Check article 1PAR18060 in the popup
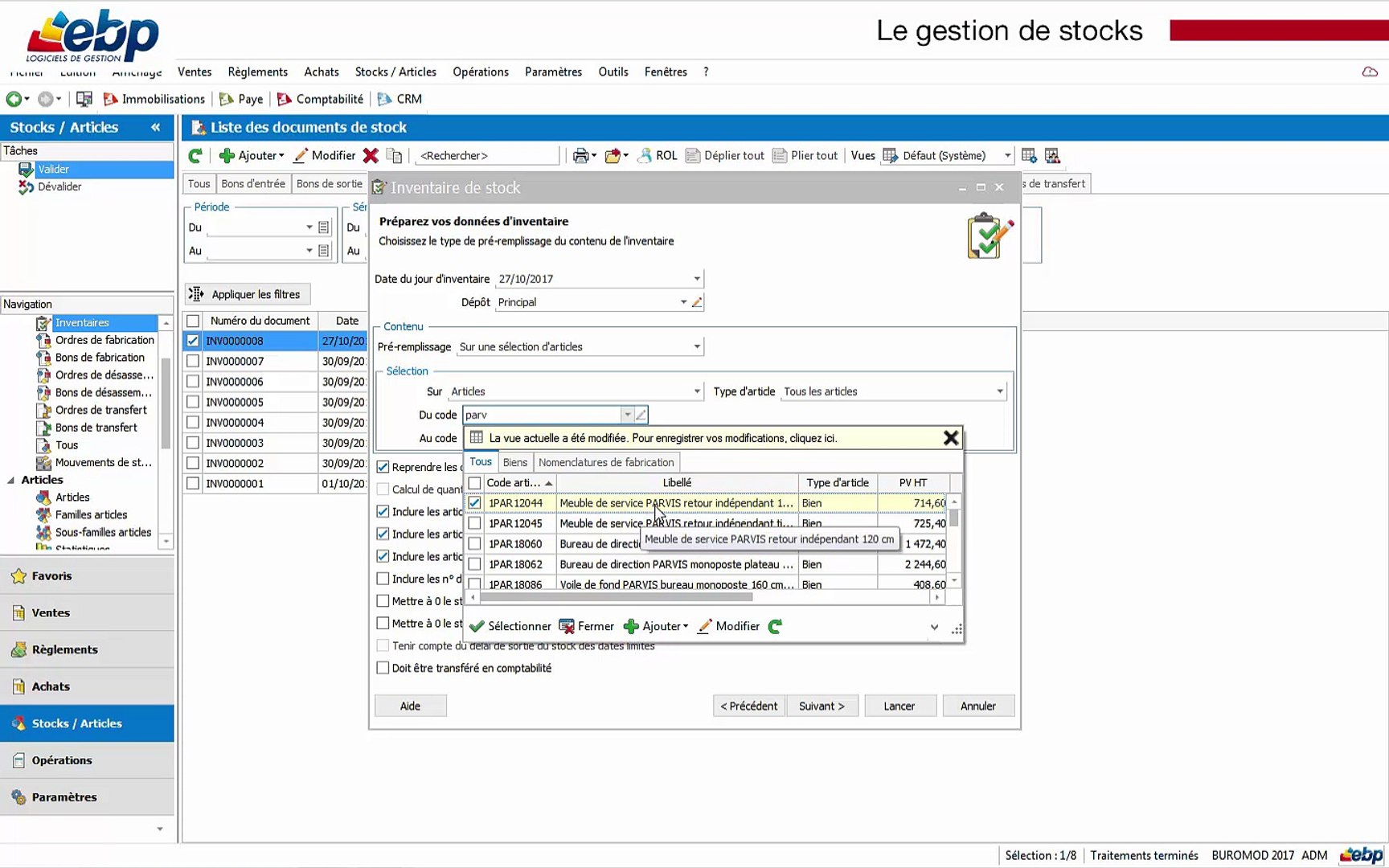 click(475, 544)
